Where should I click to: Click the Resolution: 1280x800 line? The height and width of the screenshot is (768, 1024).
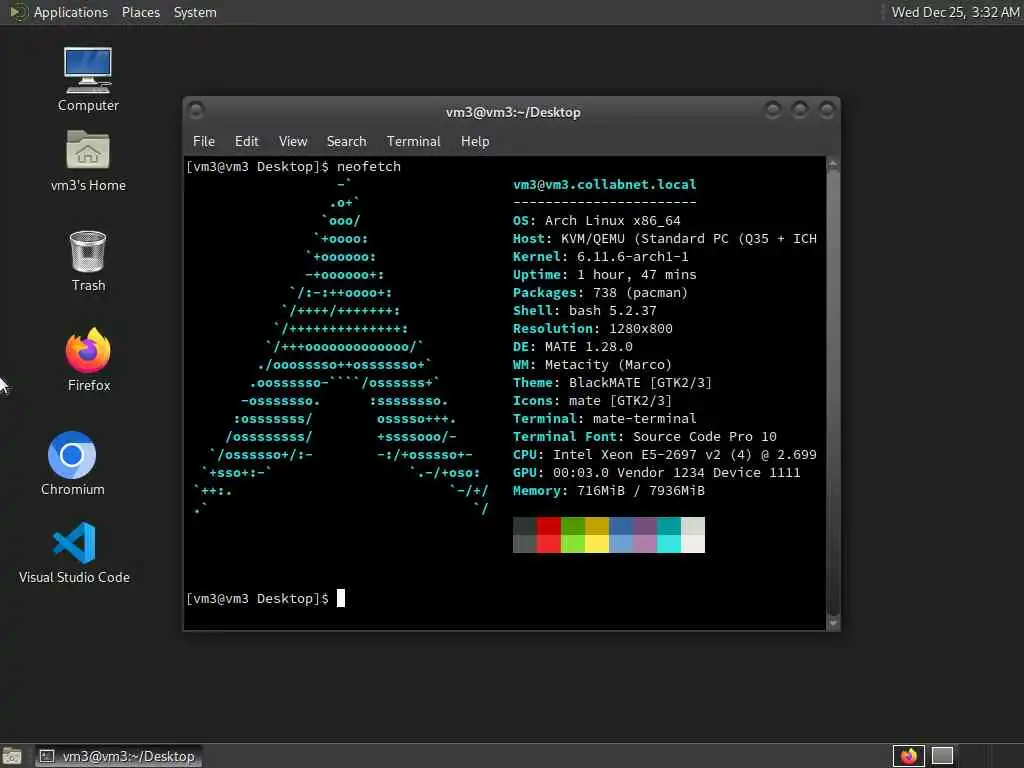click(x=593, y=328)
